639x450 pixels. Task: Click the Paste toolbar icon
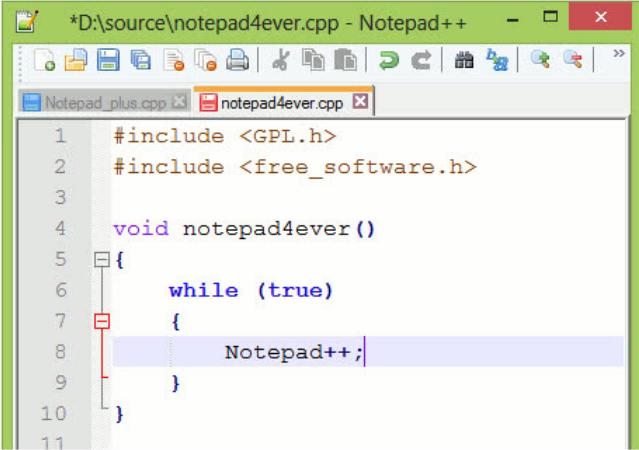click(x=344, y=61)
